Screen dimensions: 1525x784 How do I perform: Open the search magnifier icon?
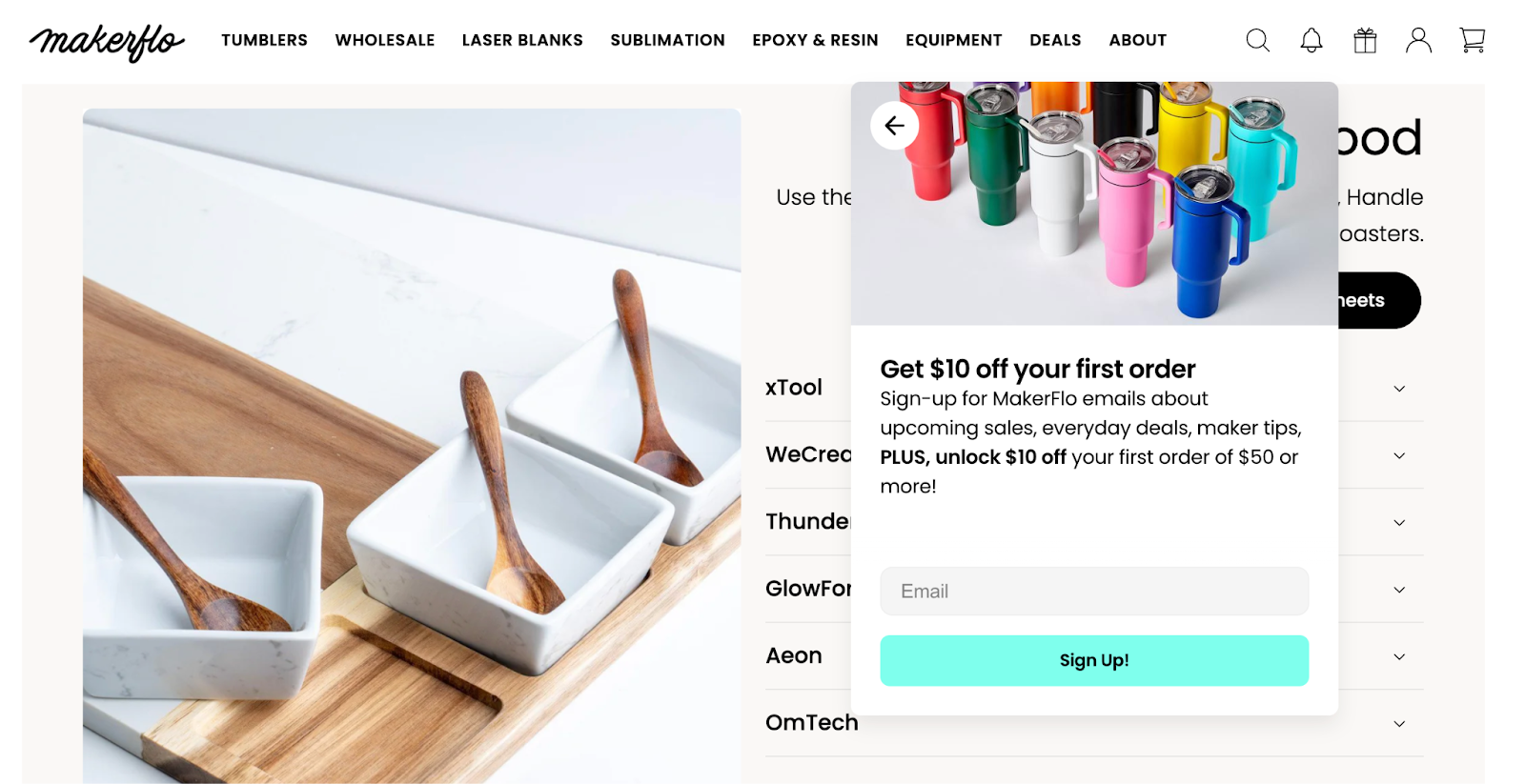point(1257,40)
